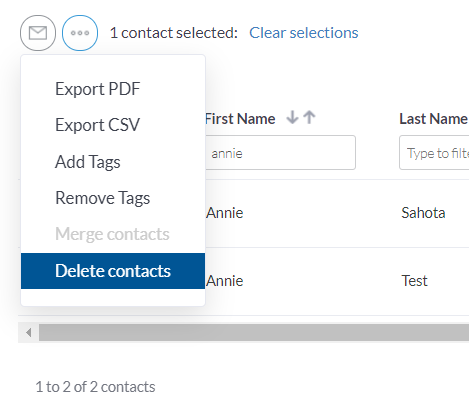Focus the First Name filter field
Screen dimensions: 469x410
(x=280, y=153)
